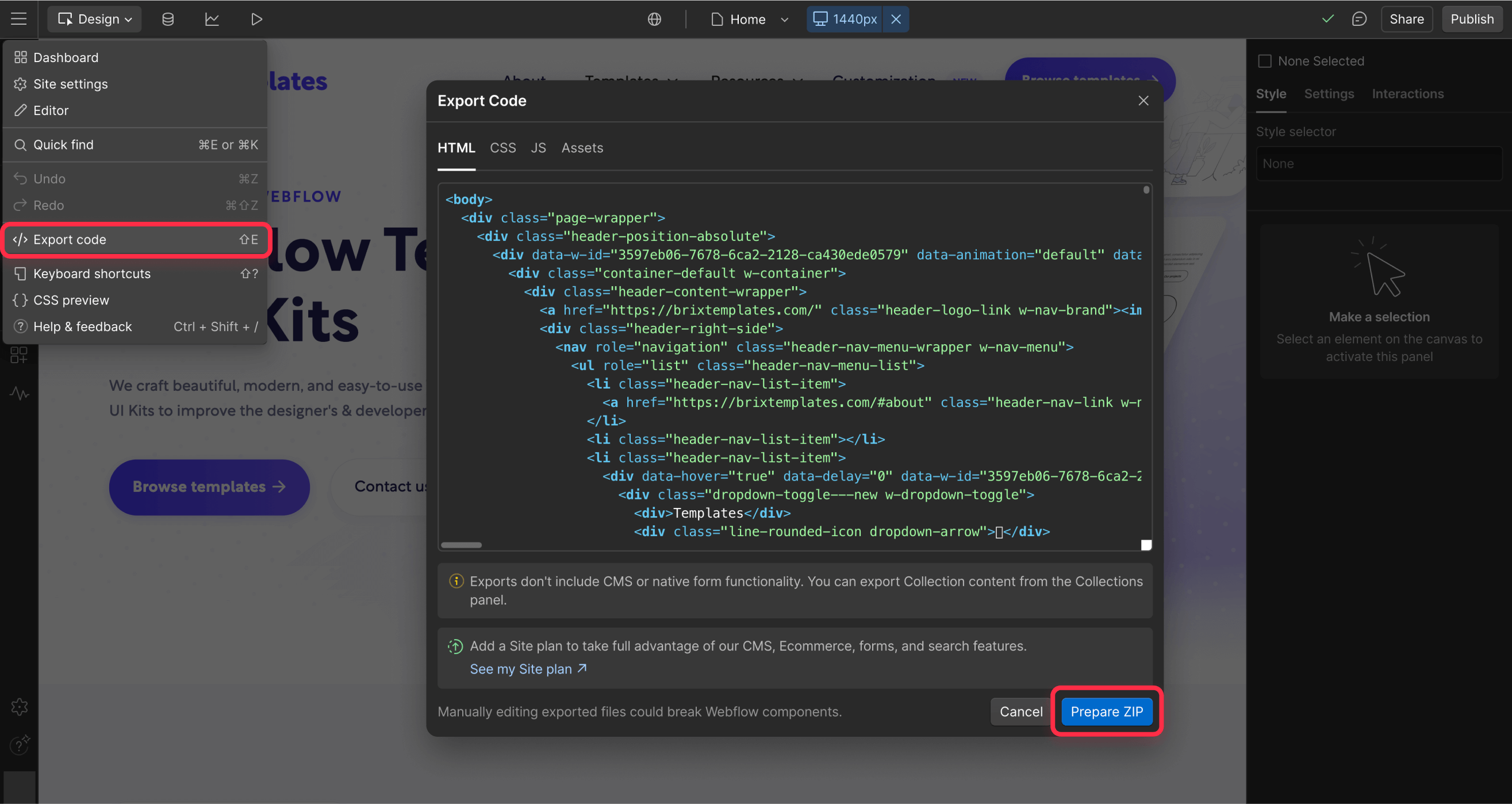Choose Export code menu entry

pos(135,240)
